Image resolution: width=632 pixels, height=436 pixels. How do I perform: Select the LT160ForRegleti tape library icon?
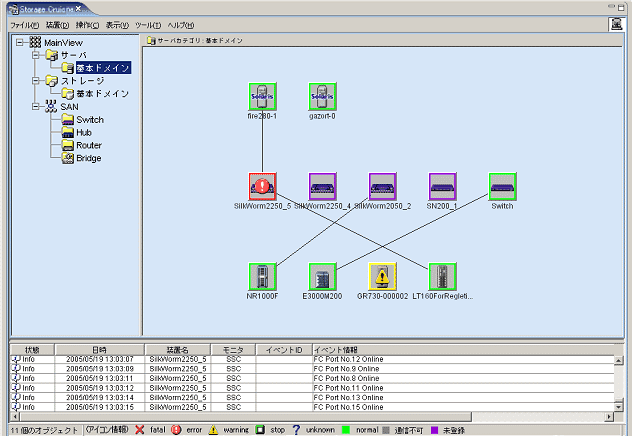click(442, 276)
